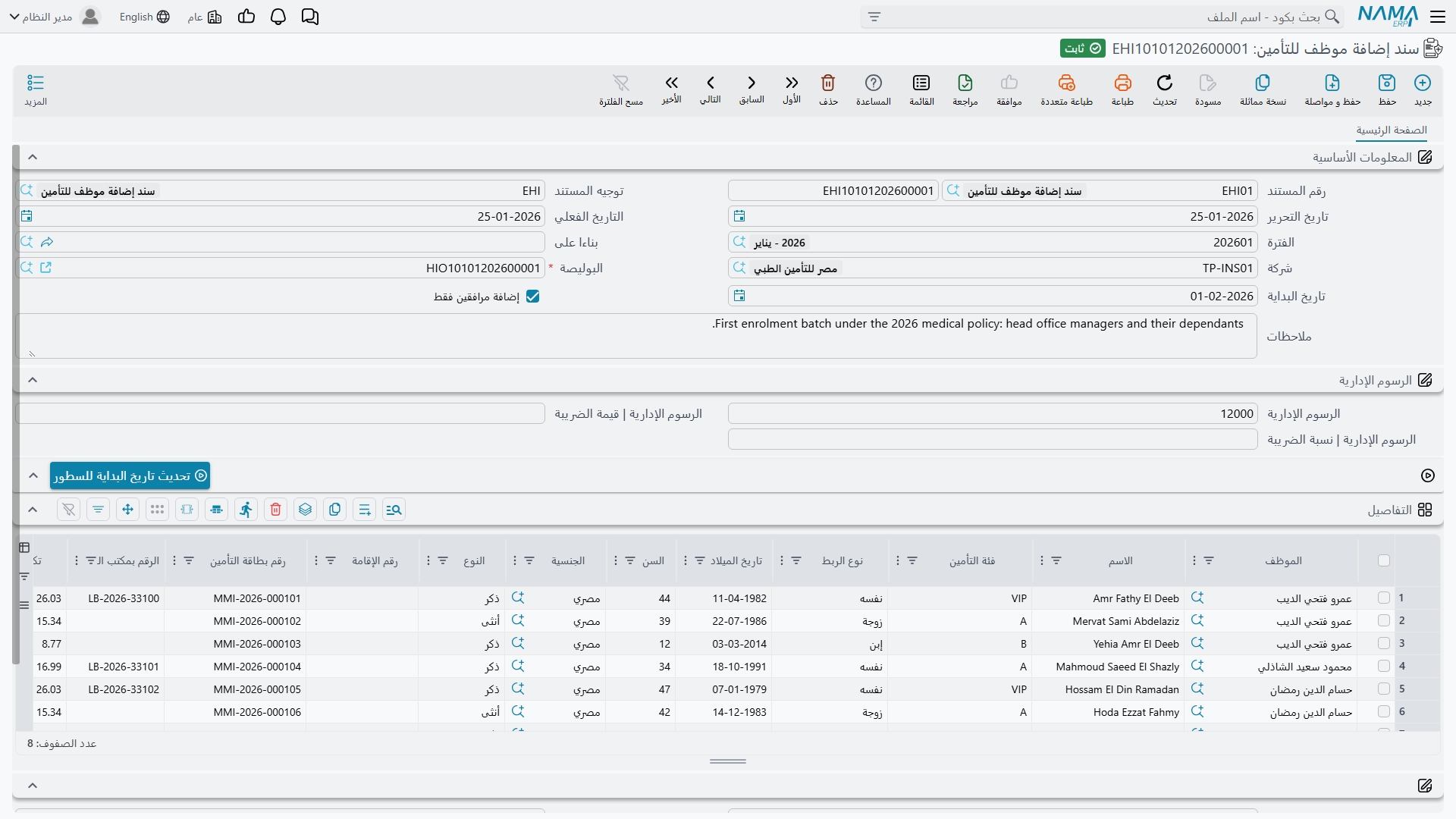Collapse the المعلومات الأساسية section
Image resolution: width=1456 pixels, height=819 pixels.
point(33,157)
